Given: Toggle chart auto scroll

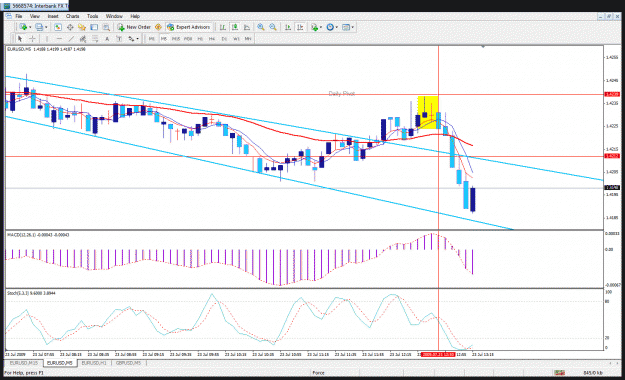Looking at the screenshot, I should click(x=288, y=27).
